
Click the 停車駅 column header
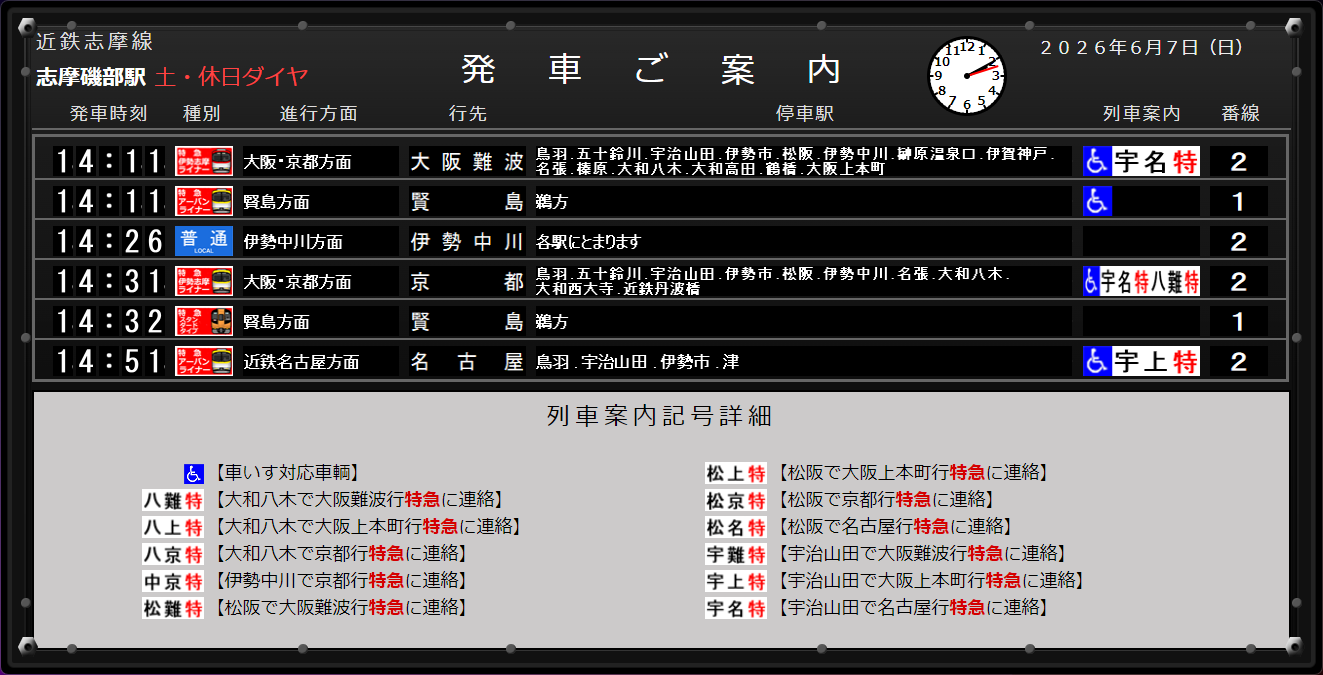click(804, 114)
